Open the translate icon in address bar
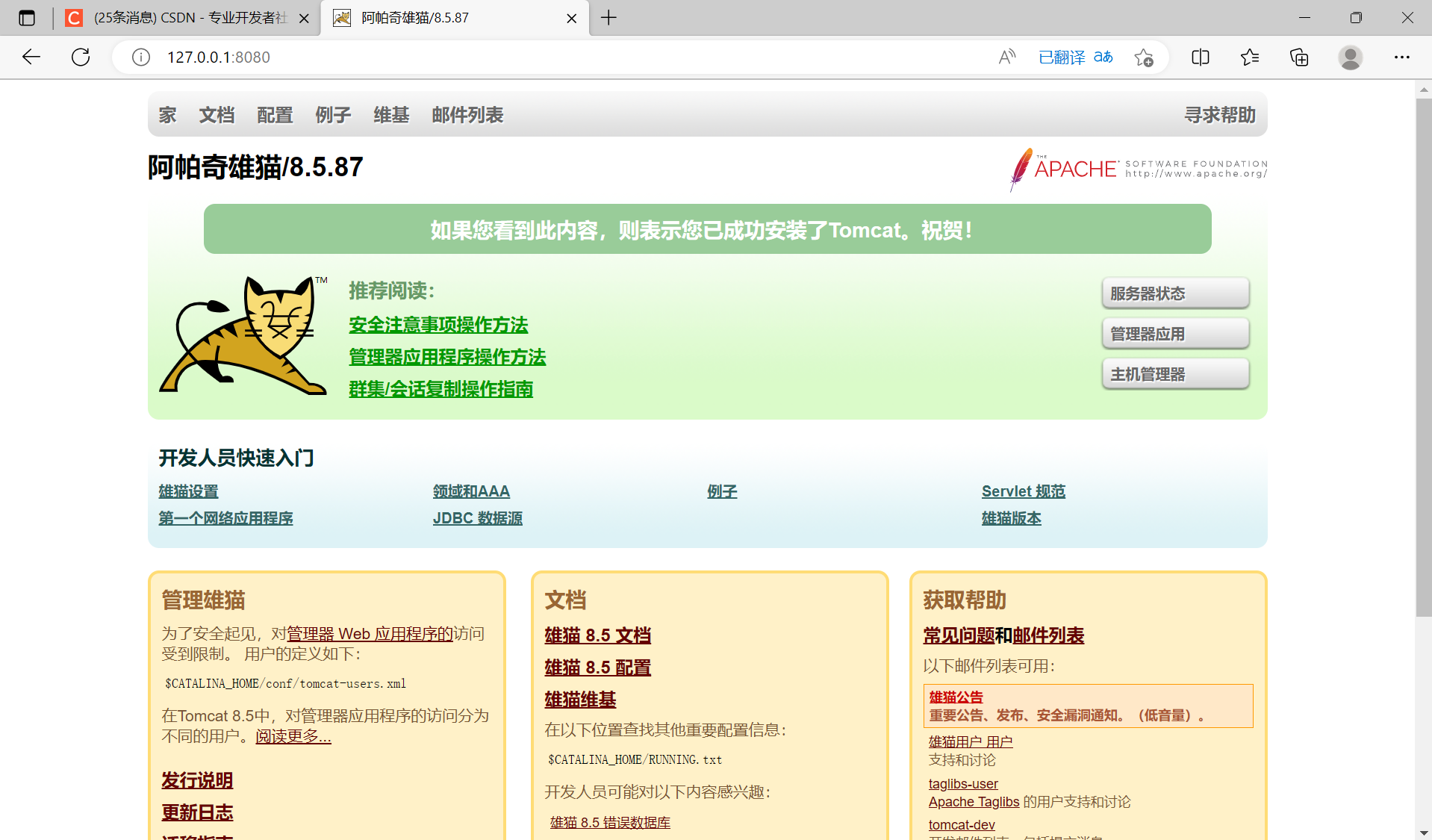Screen dimensions: 1432x840 (x=1103, y=57)
